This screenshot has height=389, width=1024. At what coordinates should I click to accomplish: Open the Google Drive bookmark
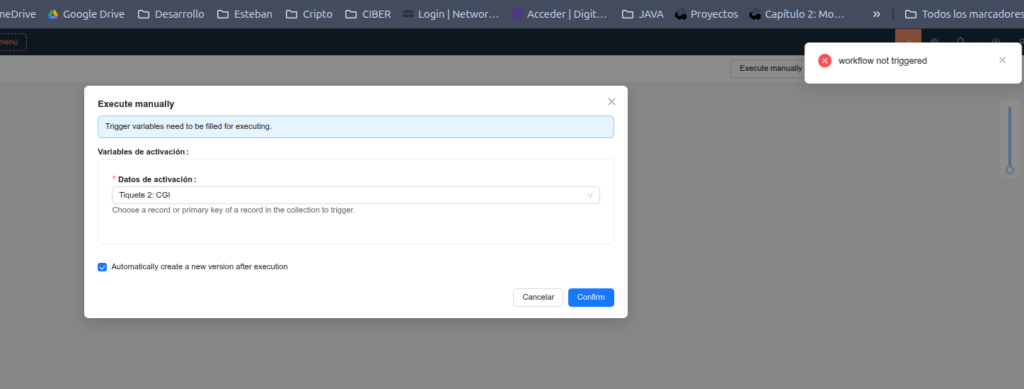(86, 14)
